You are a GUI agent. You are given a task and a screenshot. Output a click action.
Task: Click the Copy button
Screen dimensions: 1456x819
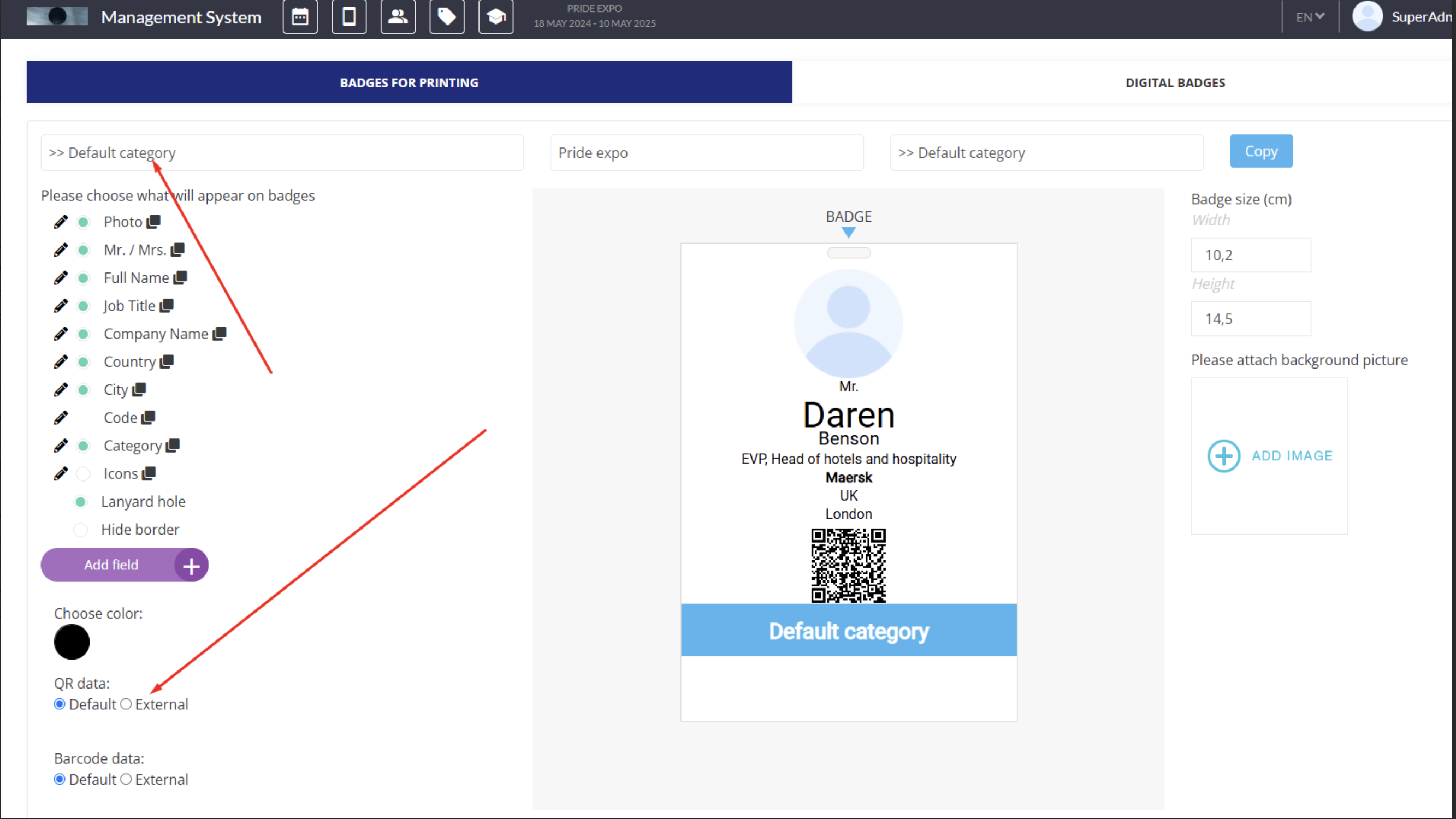click(x=1261, y=151)
